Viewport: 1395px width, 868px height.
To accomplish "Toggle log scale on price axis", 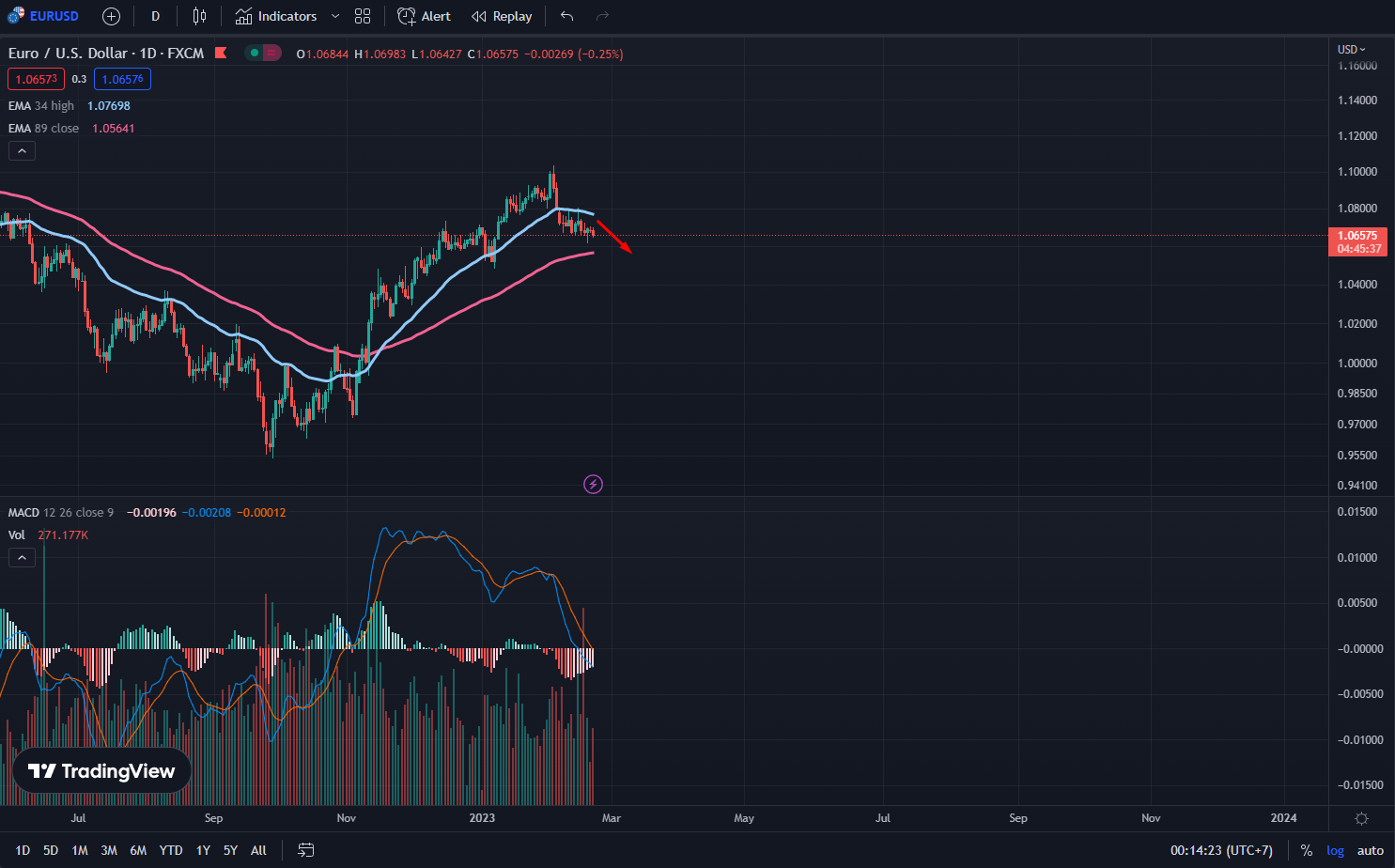I will [x=1335, y=850].
